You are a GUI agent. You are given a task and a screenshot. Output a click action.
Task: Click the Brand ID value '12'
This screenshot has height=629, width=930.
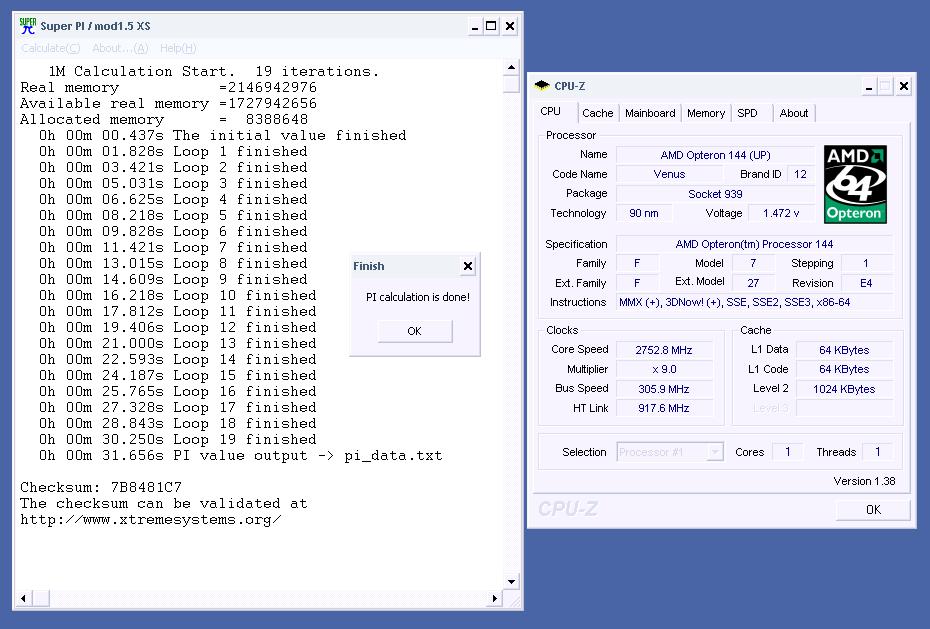point(800,174)
